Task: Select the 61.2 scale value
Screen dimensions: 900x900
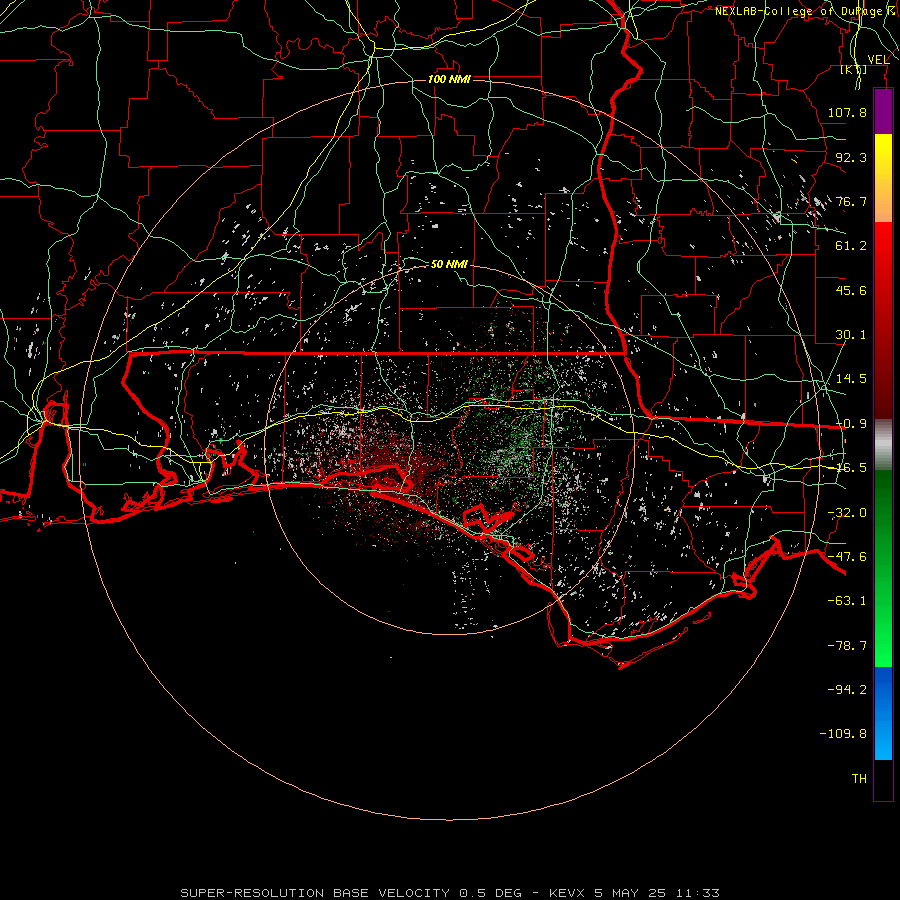Action: [851, 246]
